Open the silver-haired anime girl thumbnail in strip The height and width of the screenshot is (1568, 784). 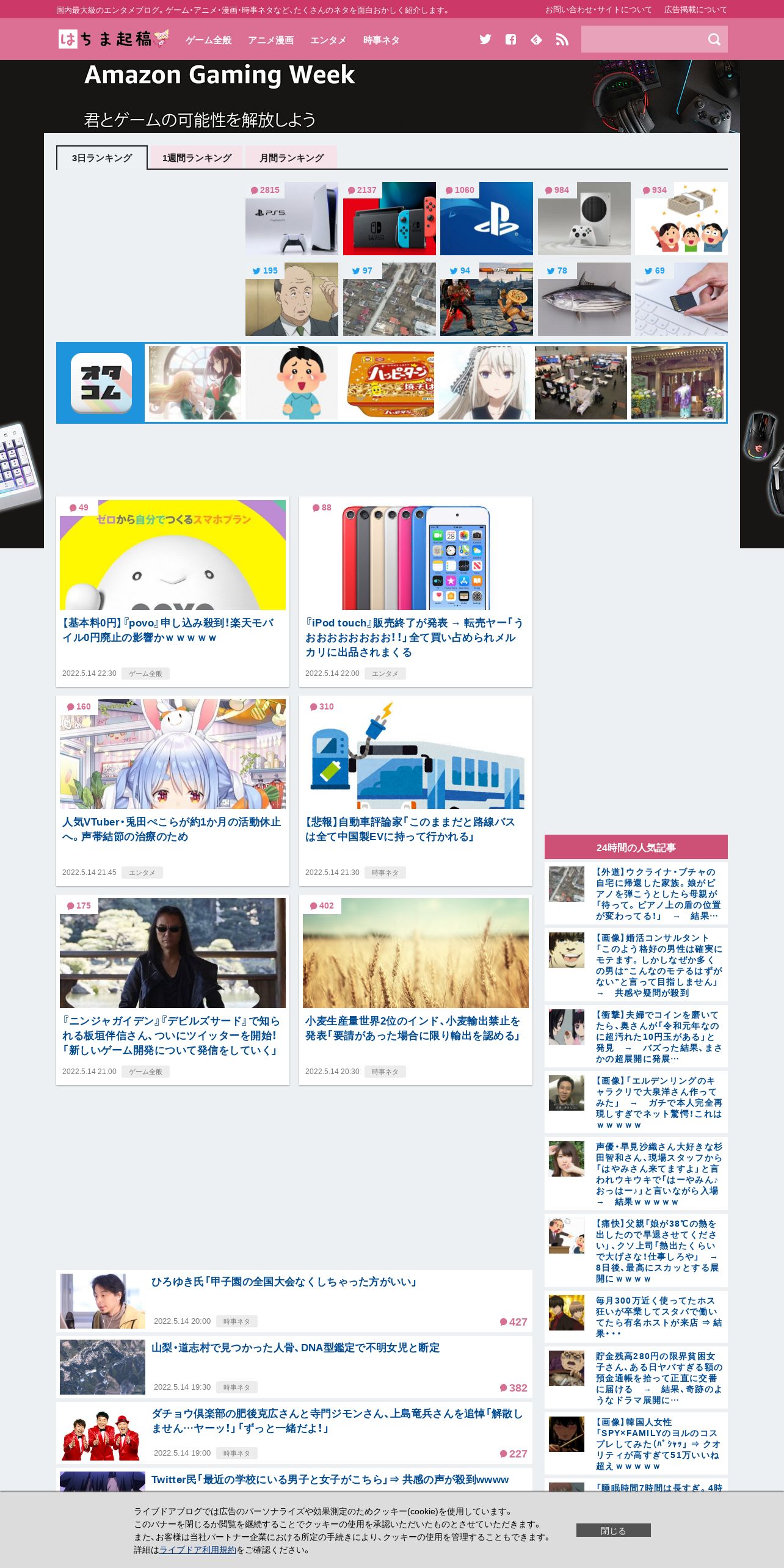(484, 383)
